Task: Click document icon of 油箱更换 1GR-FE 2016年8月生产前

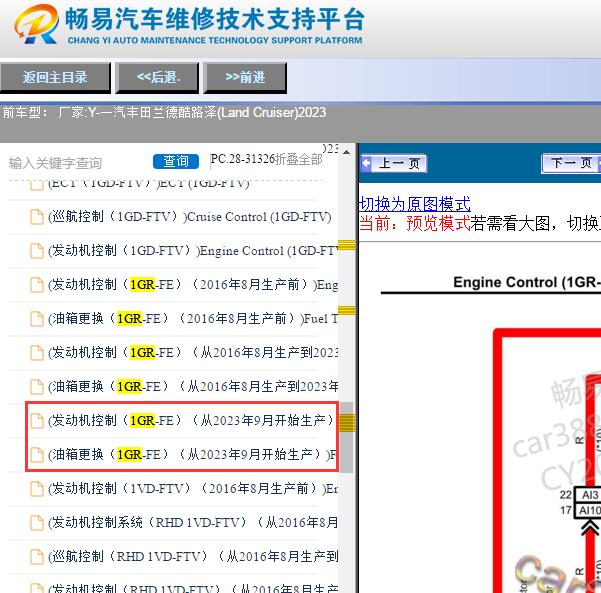Action: 37,319
